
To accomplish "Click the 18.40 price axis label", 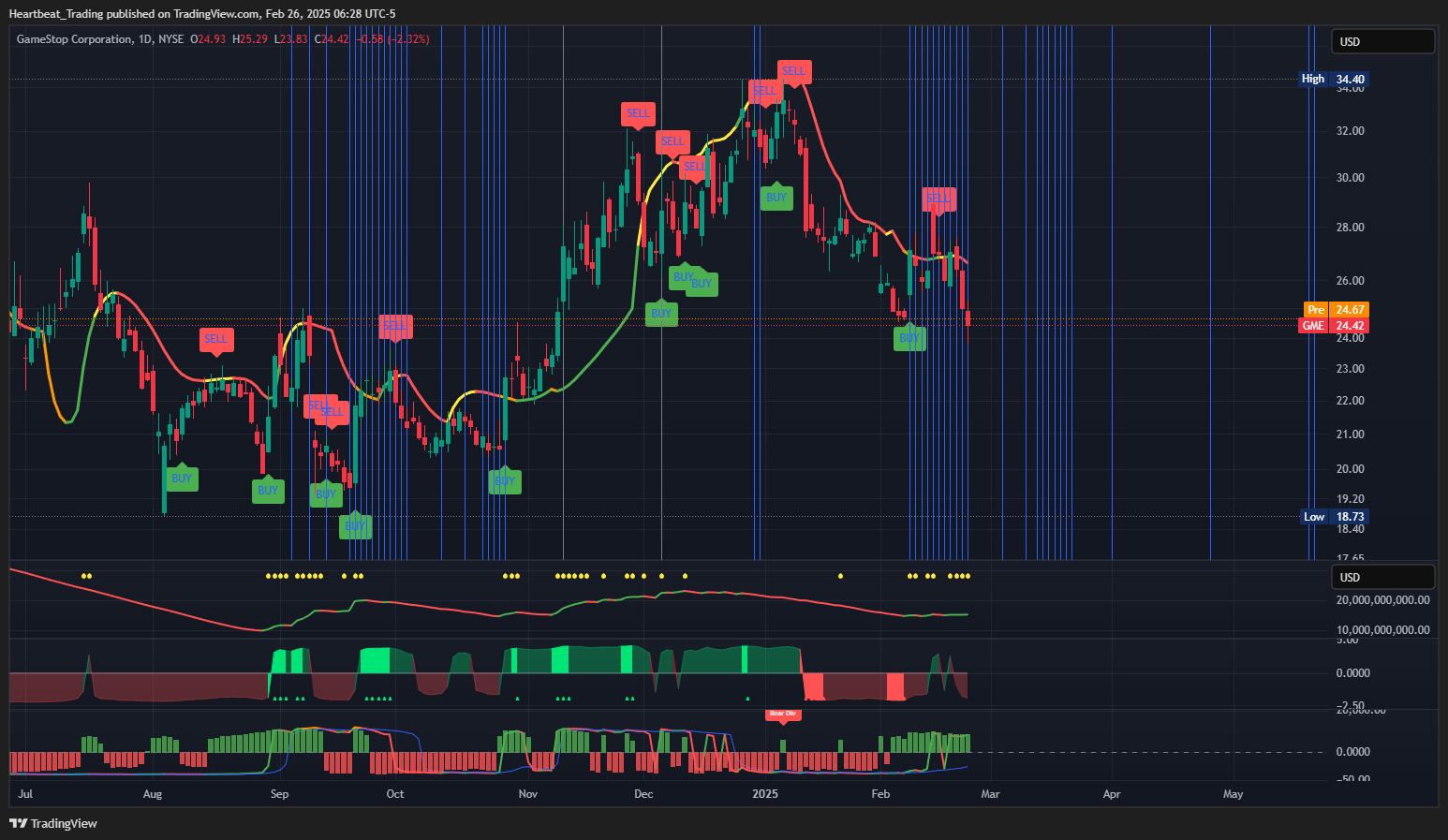I will [x=1351, y=529].
